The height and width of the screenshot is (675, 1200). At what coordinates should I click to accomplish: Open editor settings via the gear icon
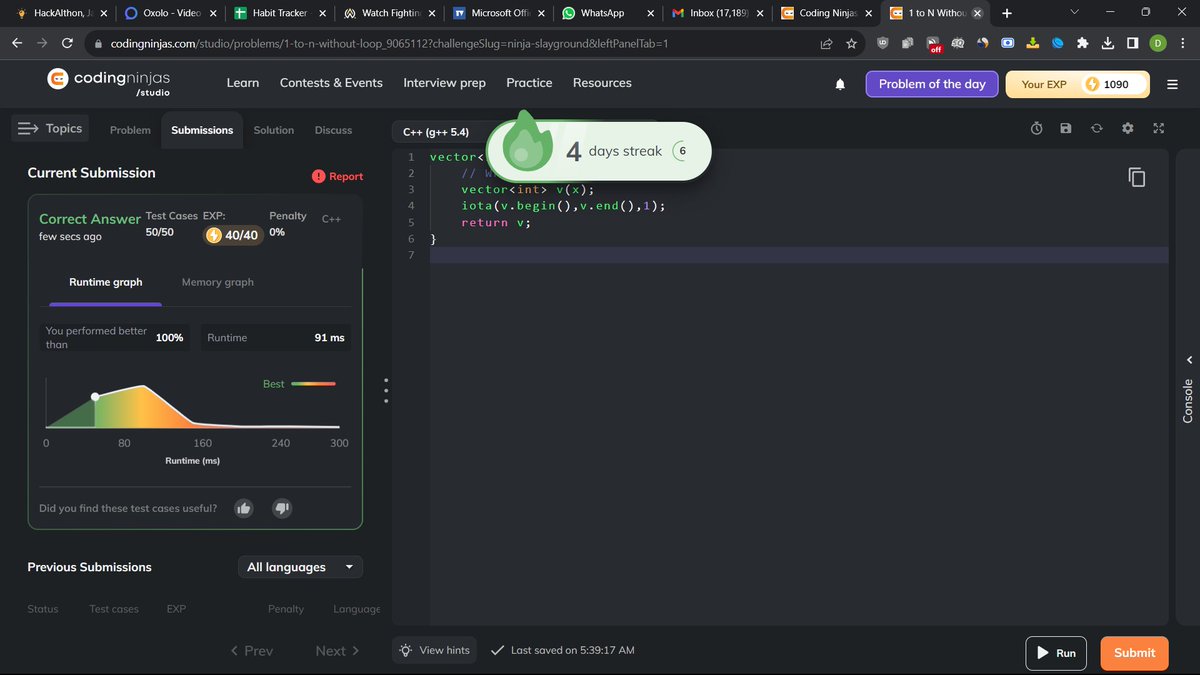click(1127, 128)
